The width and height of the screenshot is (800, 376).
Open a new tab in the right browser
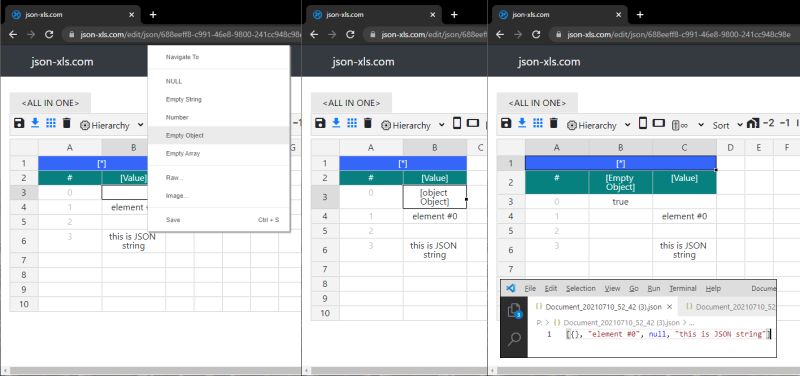coord(640,15)
